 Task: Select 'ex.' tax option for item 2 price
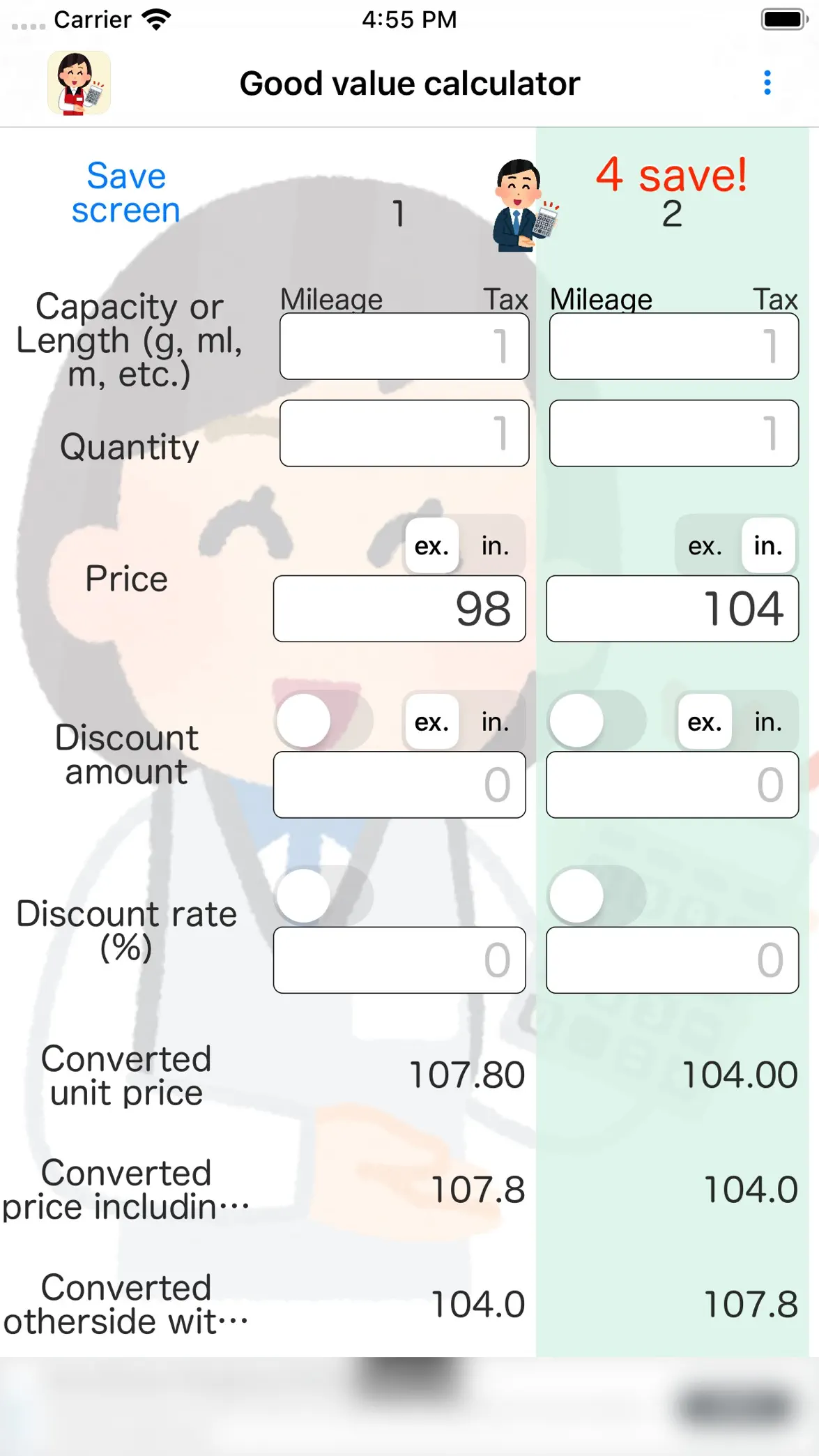tap(705, 545)
